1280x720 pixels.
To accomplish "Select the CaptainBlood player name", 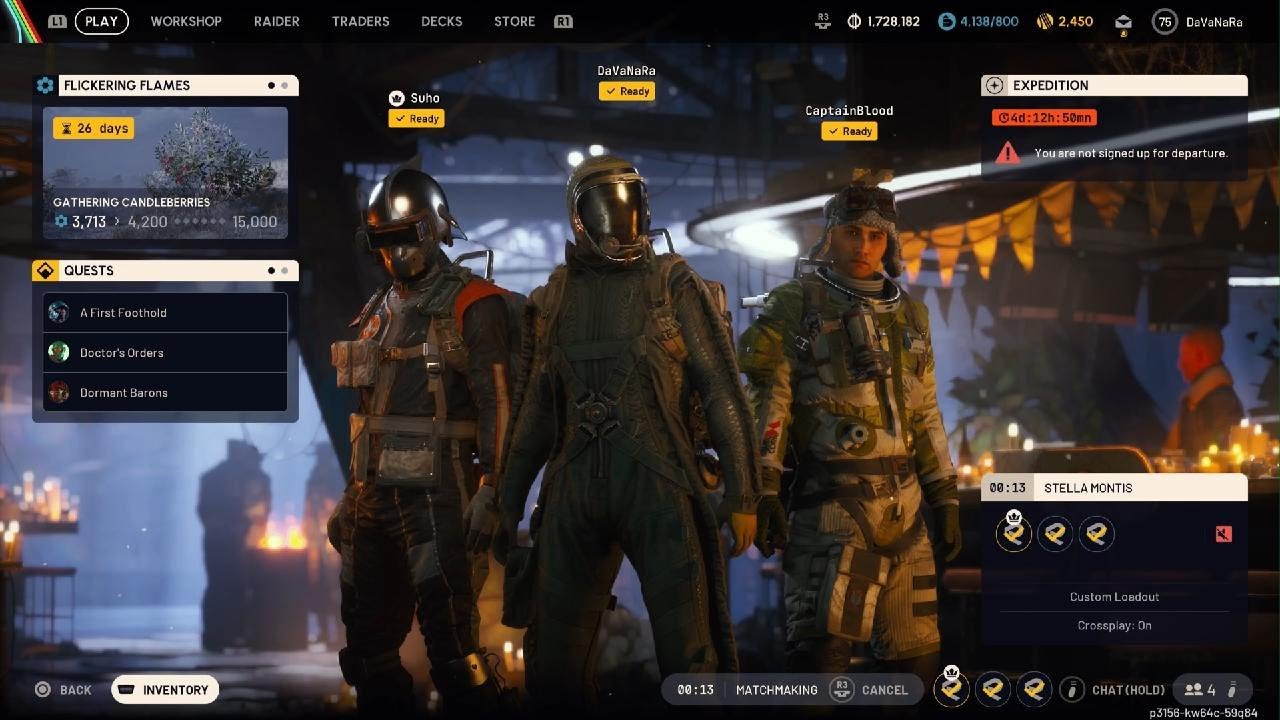I will click(849, 111).
